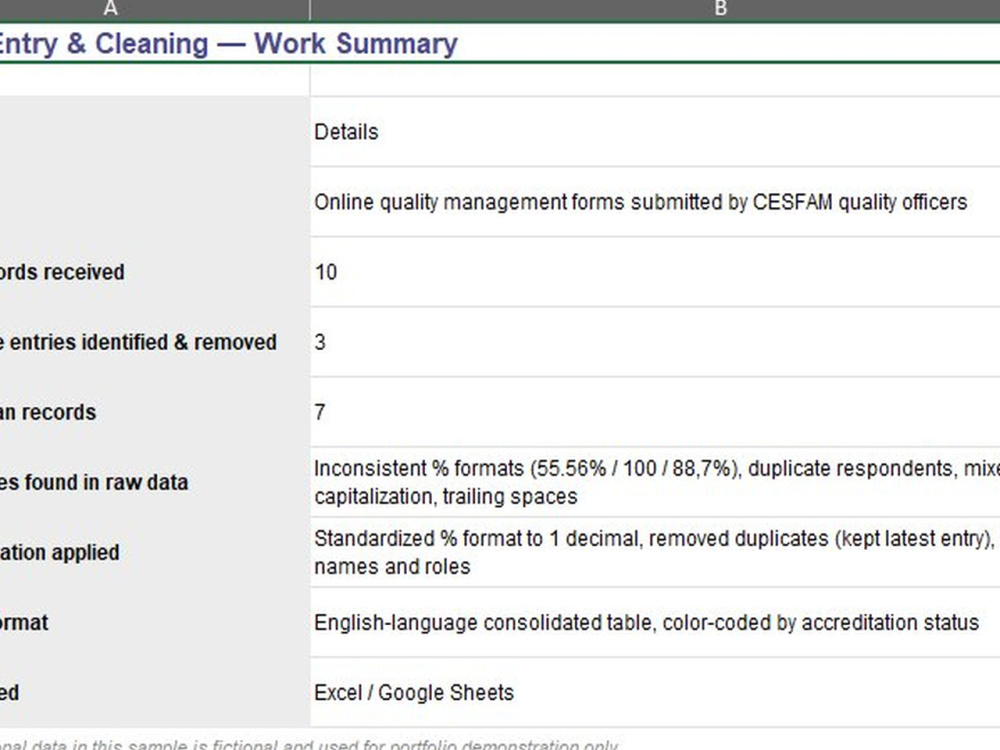Image resolution: width=1000 pixels, height=750 pixels.
Task: Select the empty B cell above 'Details'
Action: pos(655,80)
